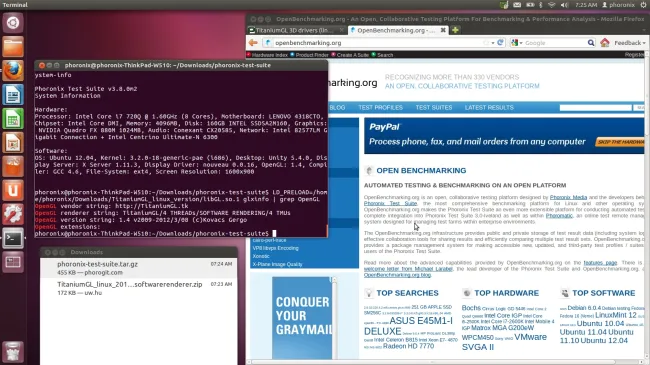The image size is (650, 365).
Task: Click the VMware SVGA II hardware tag
Action: (504, 342)
